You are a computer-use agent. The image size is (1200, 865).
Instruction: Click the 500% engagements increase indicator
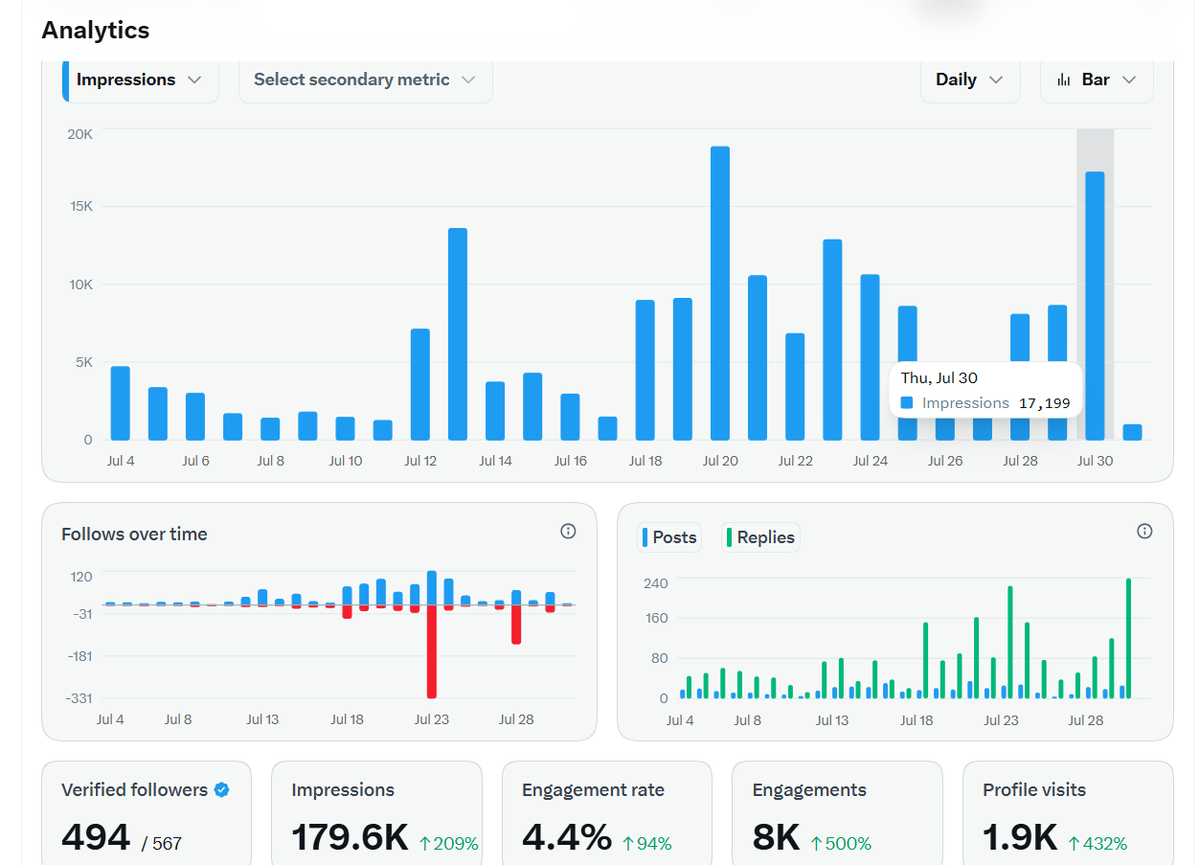click(x=840, y=844)
